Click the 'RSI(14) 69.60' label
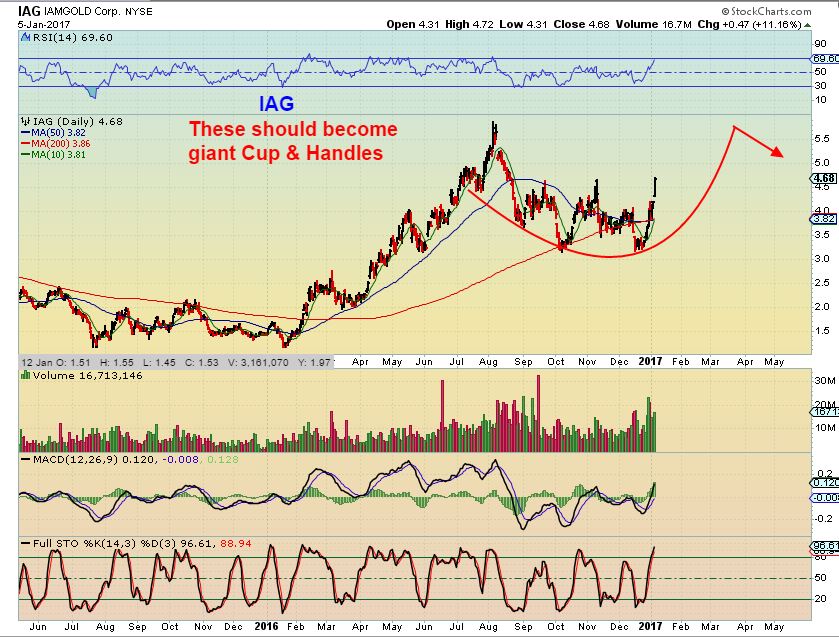The width and height of the screenshot is (839, 637). coord(73,37)
